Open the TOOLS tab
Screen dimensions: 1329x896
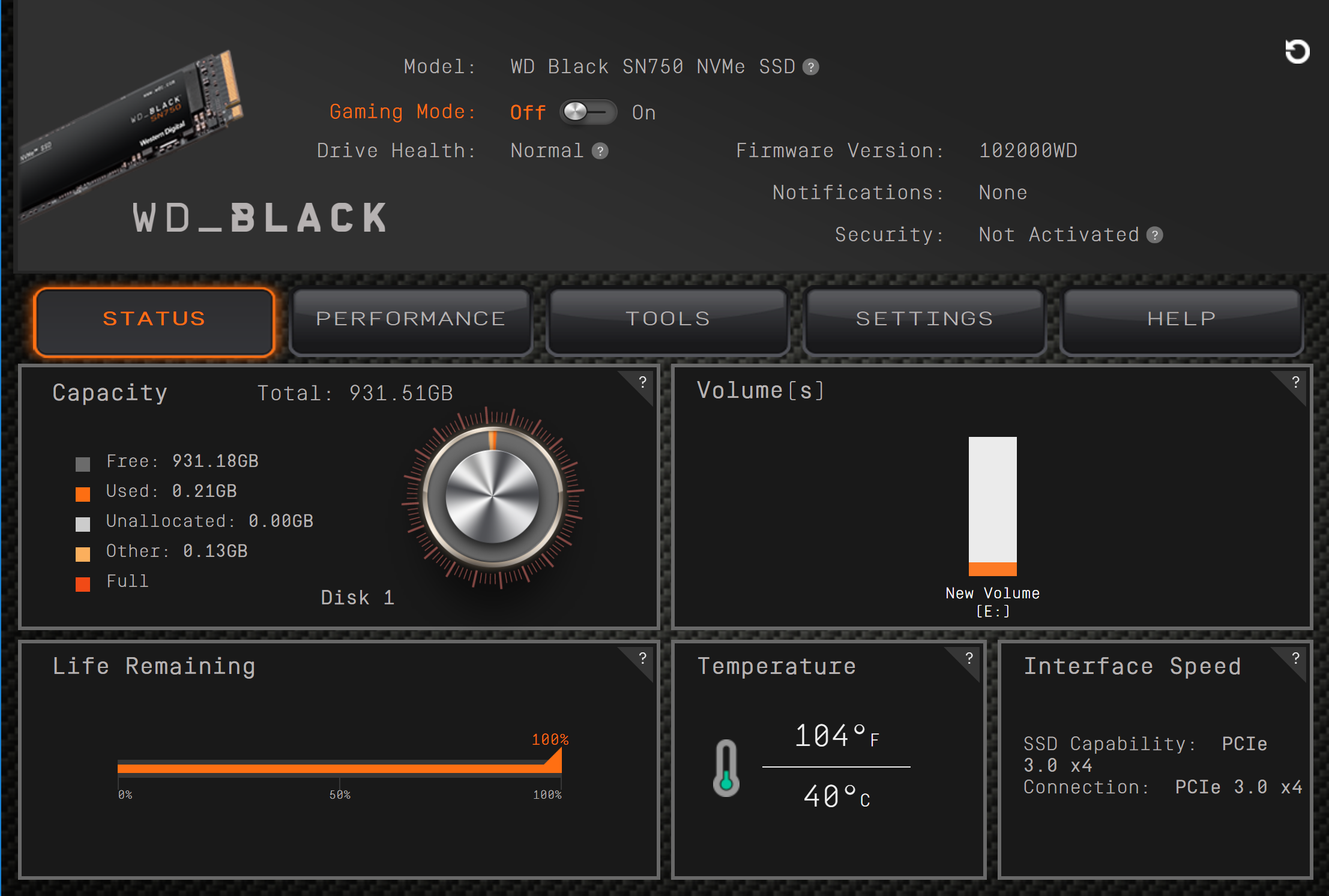click(668, 319)
